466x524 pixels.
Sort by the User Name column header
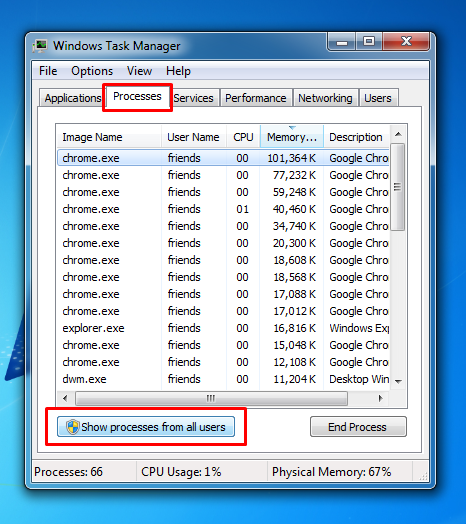[194, 137]
